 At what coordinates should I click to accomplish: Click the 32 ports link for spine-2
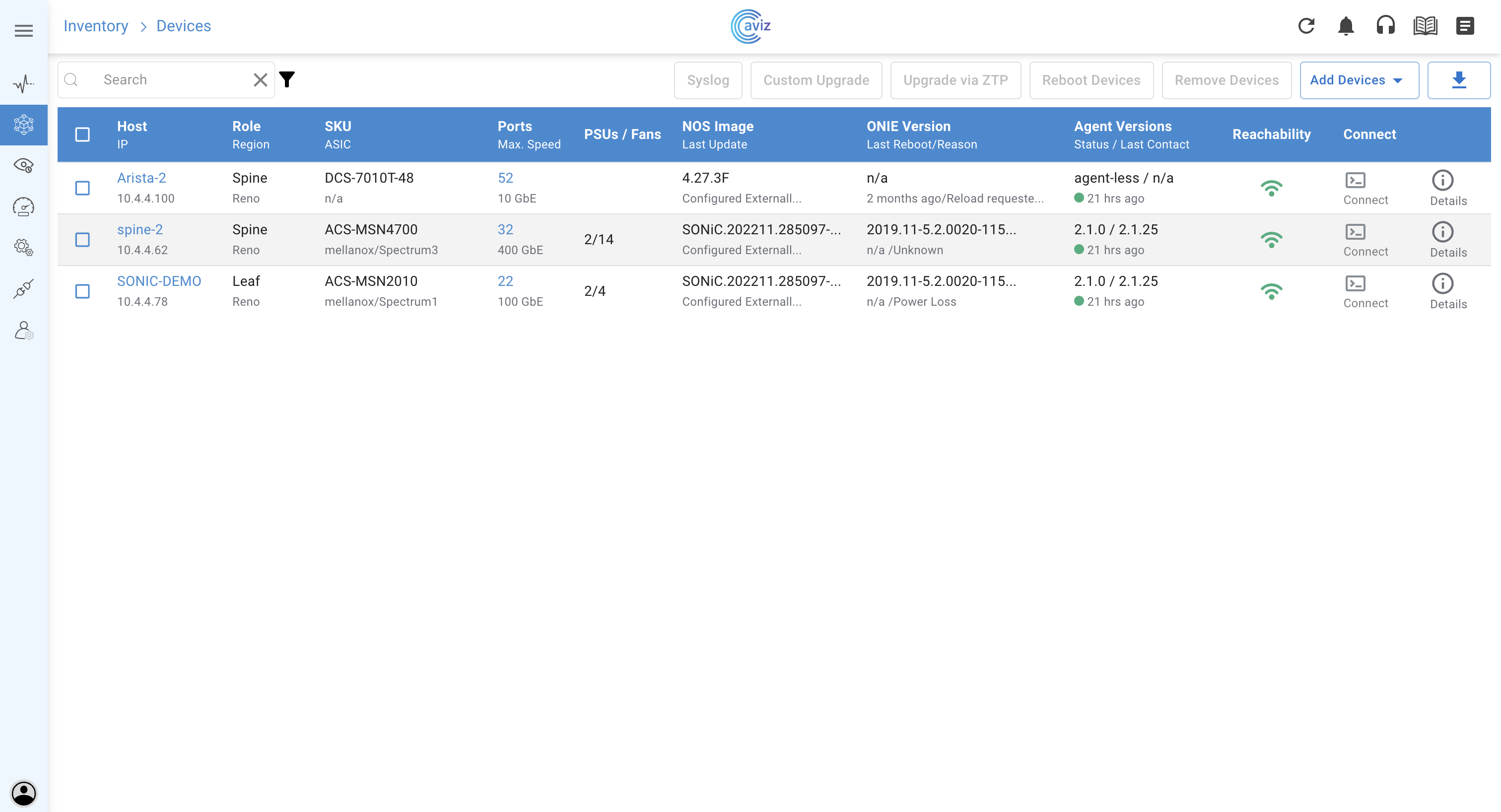505,229
